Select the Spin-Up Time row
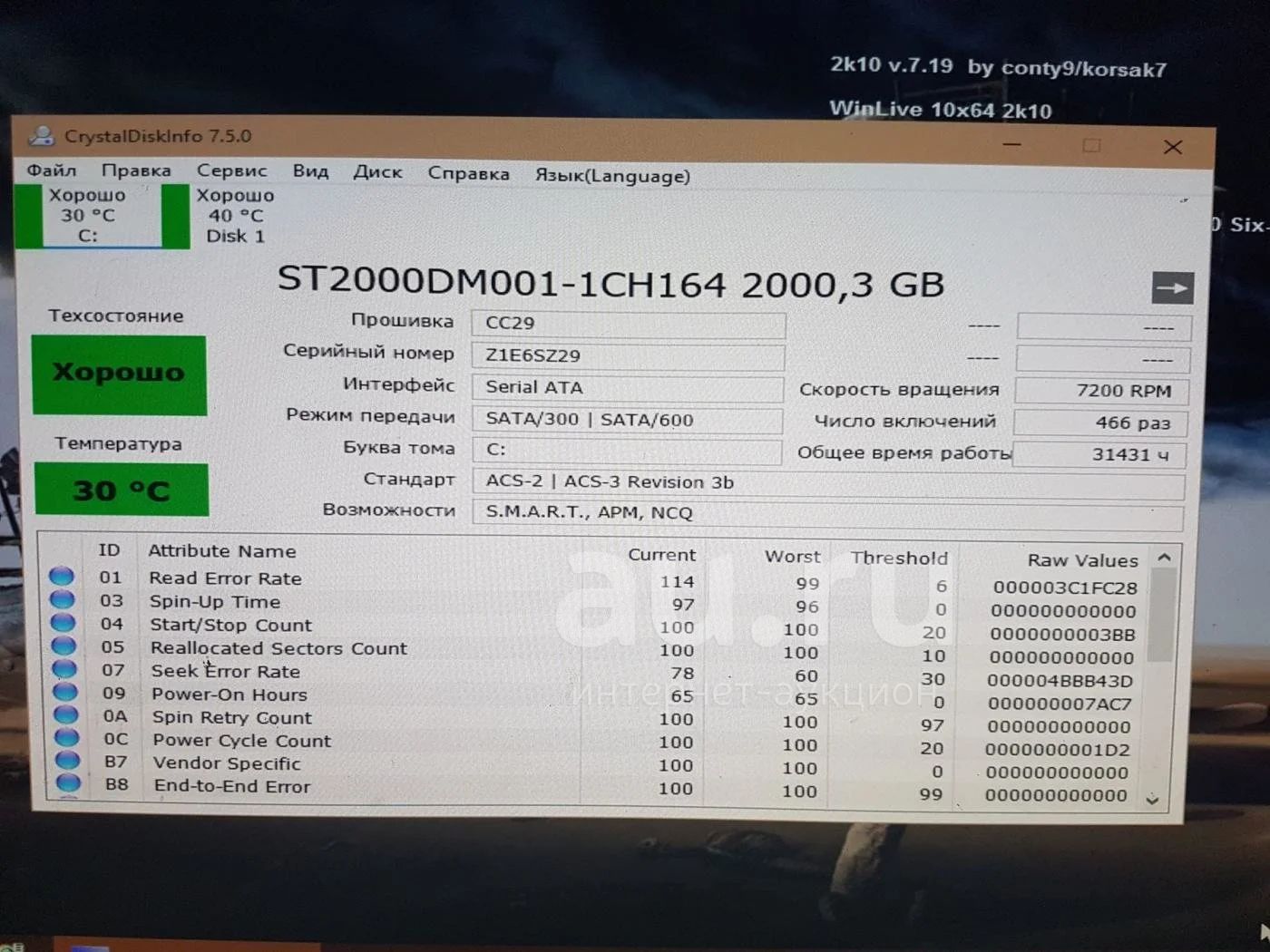Viewport: 1270px width, 952px height. pos(595,605)
